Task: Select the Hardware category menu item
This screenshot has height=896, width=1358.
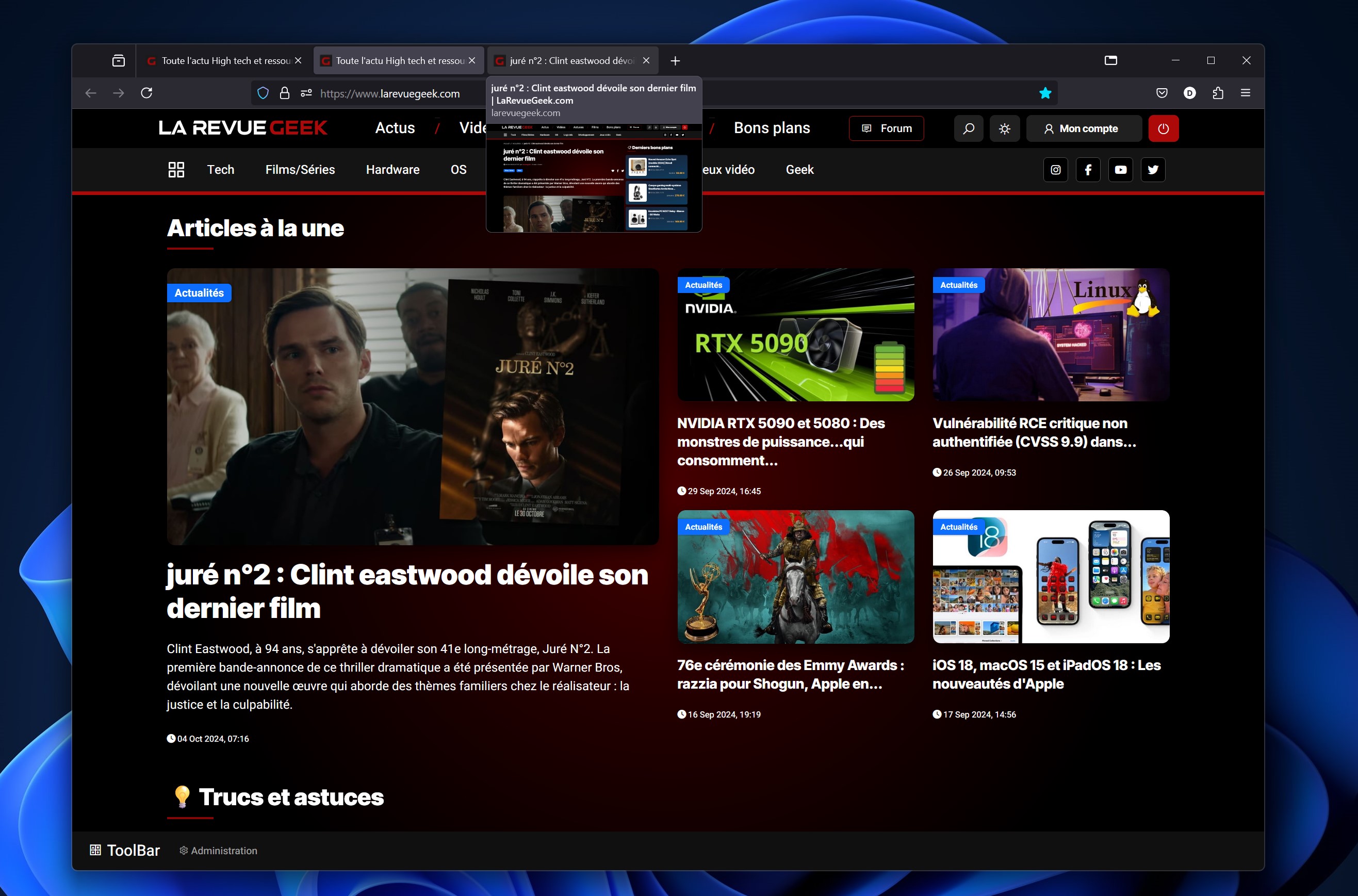Action: point(392,170)
